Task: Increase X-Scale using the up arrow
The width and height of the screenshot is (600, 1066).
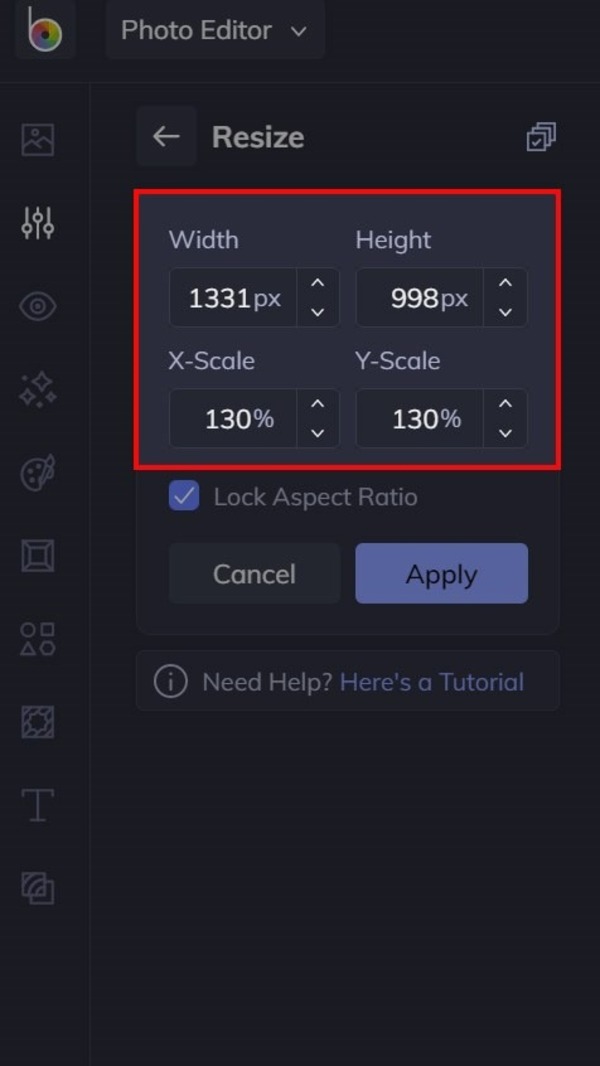Action: pyautogui.click(x=318, y=404)
